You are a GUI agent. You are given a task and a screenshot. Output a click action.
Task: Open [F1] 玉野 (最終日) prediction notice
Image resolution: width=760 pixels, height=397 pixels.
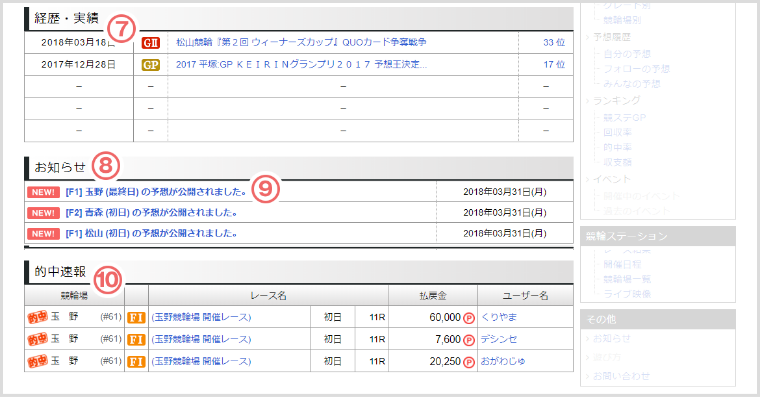(156, 192)
